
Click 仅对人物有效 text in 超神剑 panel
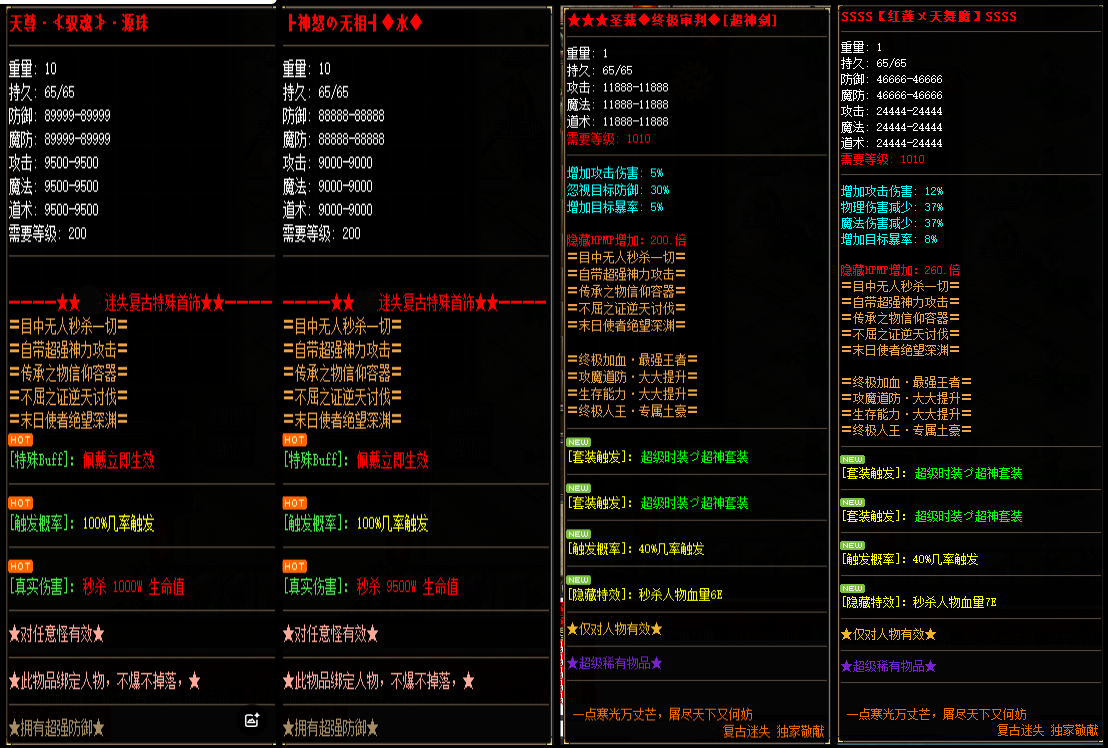[614, 630]
